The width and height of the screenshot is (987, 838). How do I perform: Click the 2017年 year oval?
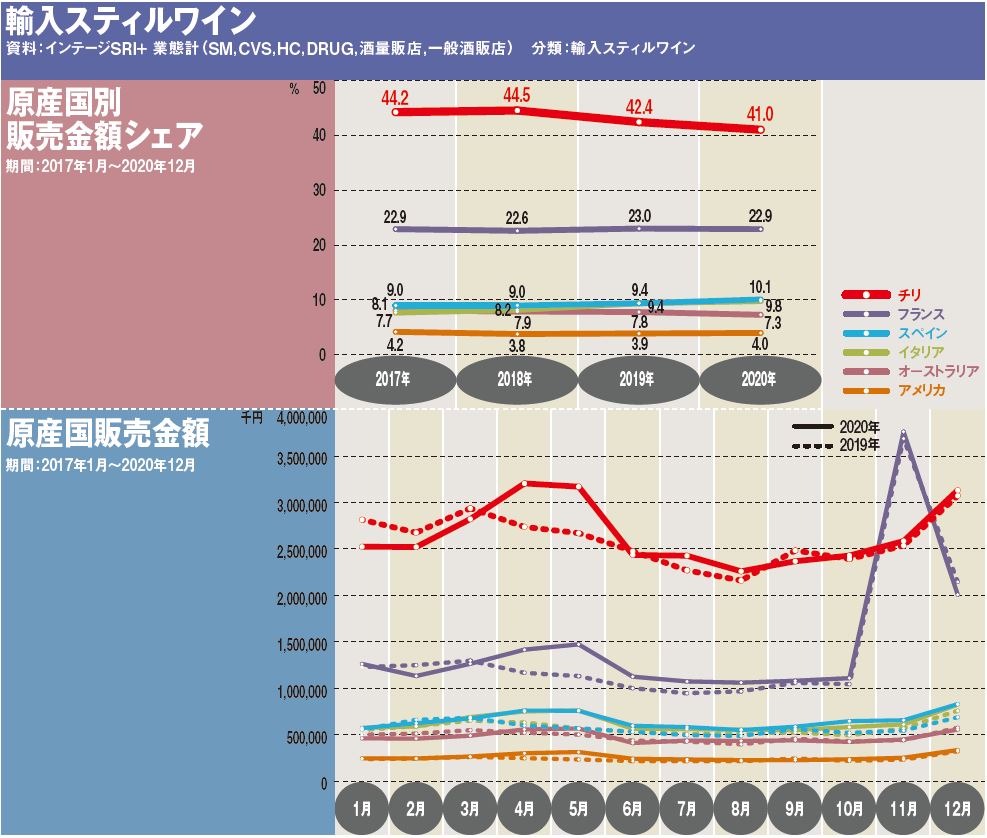[396, 381]
